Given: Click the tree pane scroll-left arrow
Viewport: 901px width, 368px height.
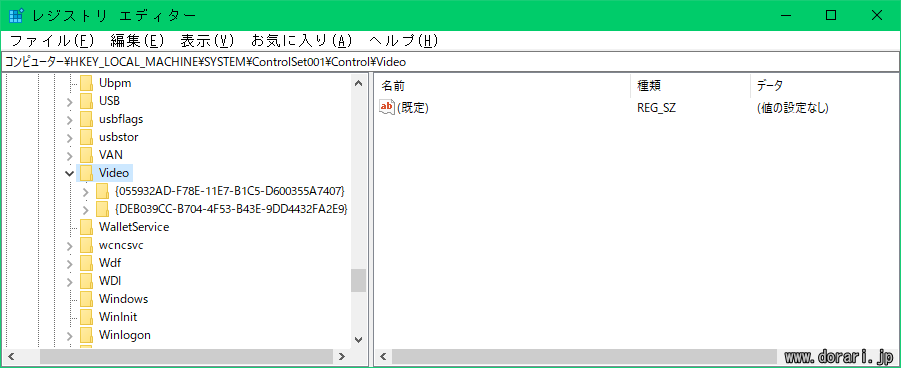Looking at the screenshot, I should (11, 356).
